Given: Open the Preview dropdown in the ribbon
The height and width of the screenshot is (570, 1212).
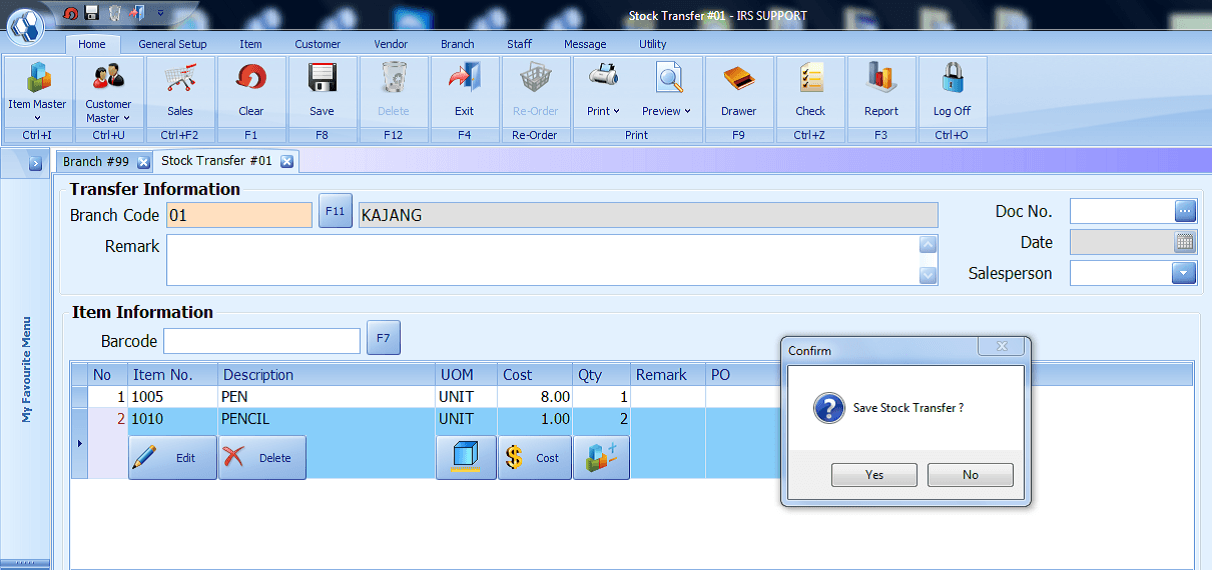Looking at the screenshot, I should point(666,92).
